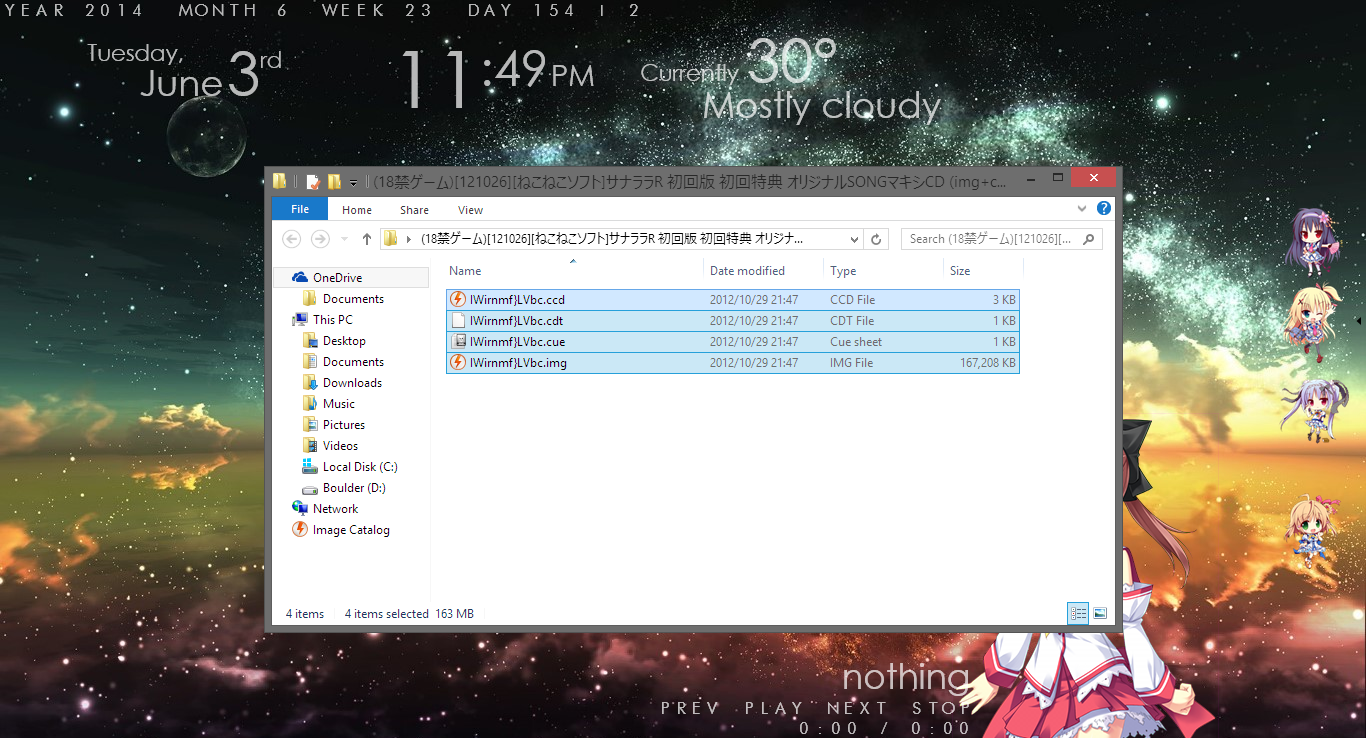Open the View ribbon tab

tap(470, 210)
